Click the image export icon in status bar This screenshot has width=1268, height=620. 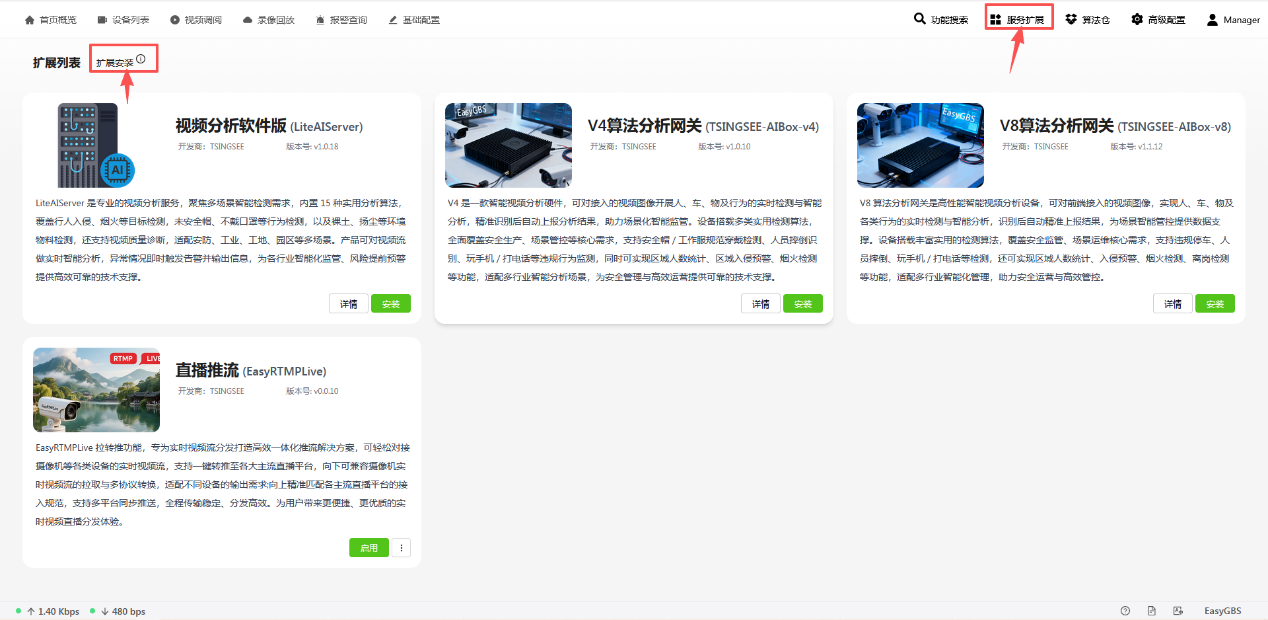click(1178, 611)
